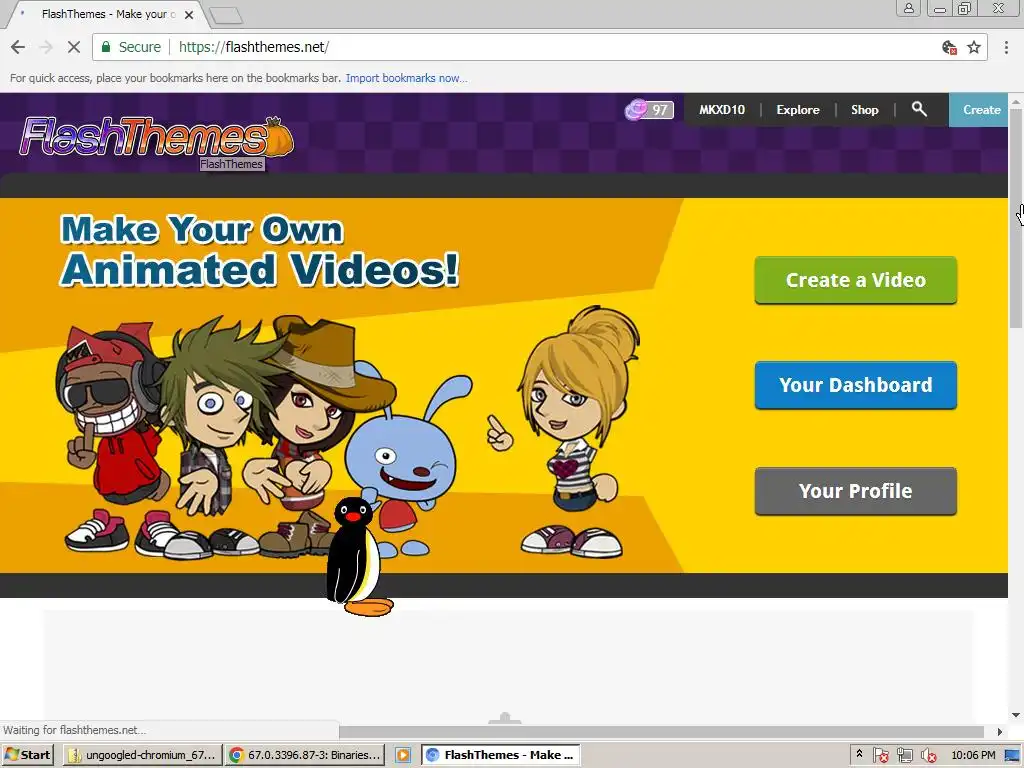The image size is (1024, 768).
Task: Click the 10:06 PM clock
Action: [x=973, y=755]
